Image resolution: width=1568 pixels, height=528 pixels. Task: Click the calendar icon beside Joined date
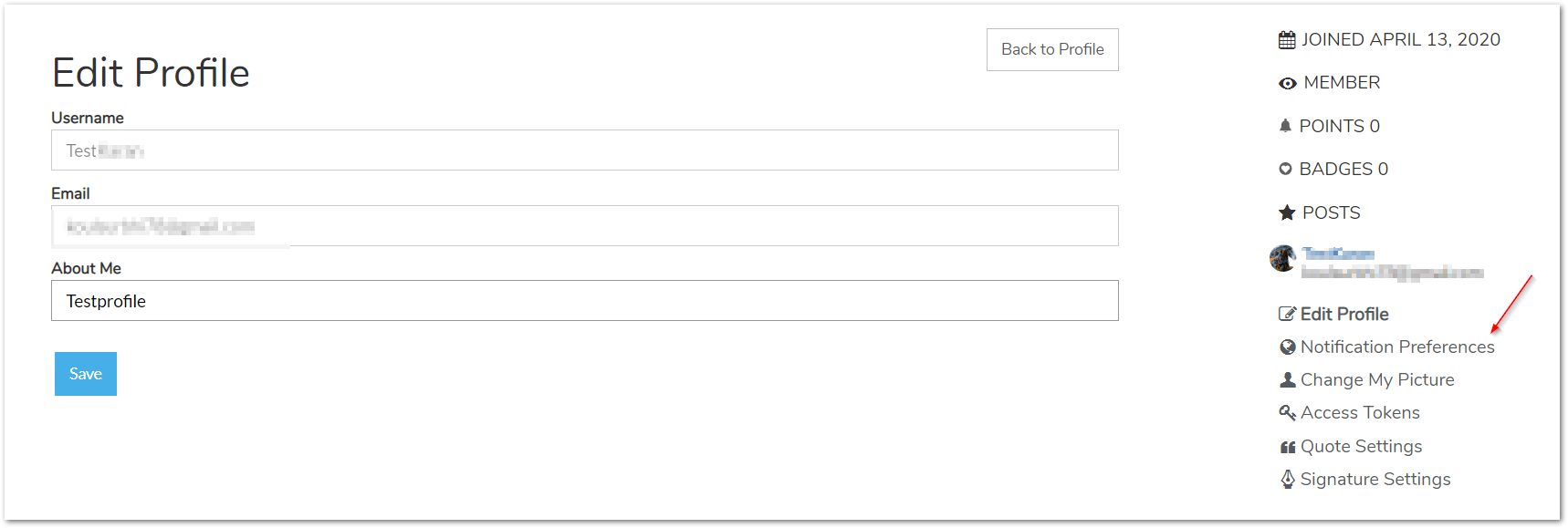(1287, 40)
